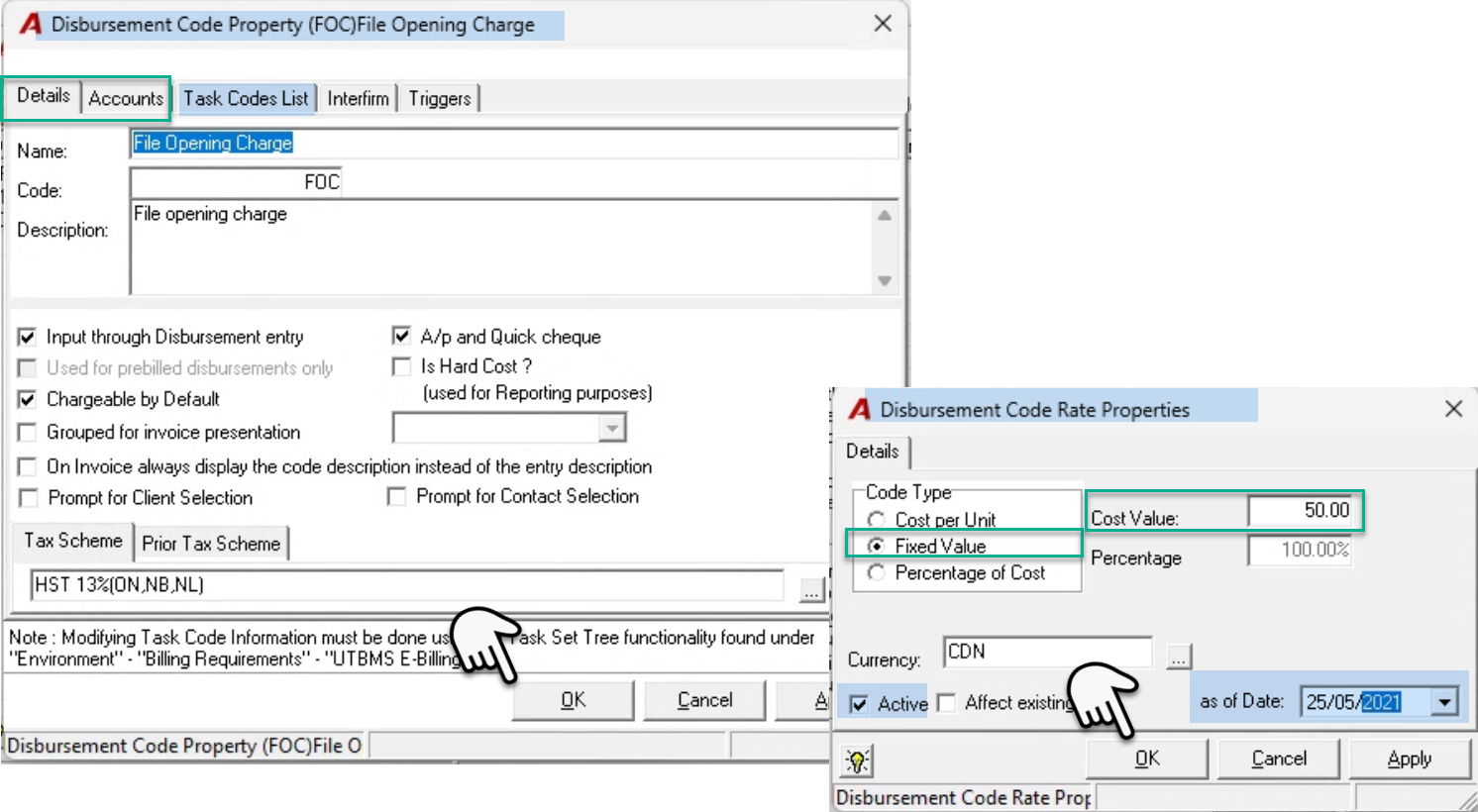Image resolution: width=1478 pixels, height=812 pixels.
Task: Click the description scrollbar up arrow
Action: [x=885, y=215]
